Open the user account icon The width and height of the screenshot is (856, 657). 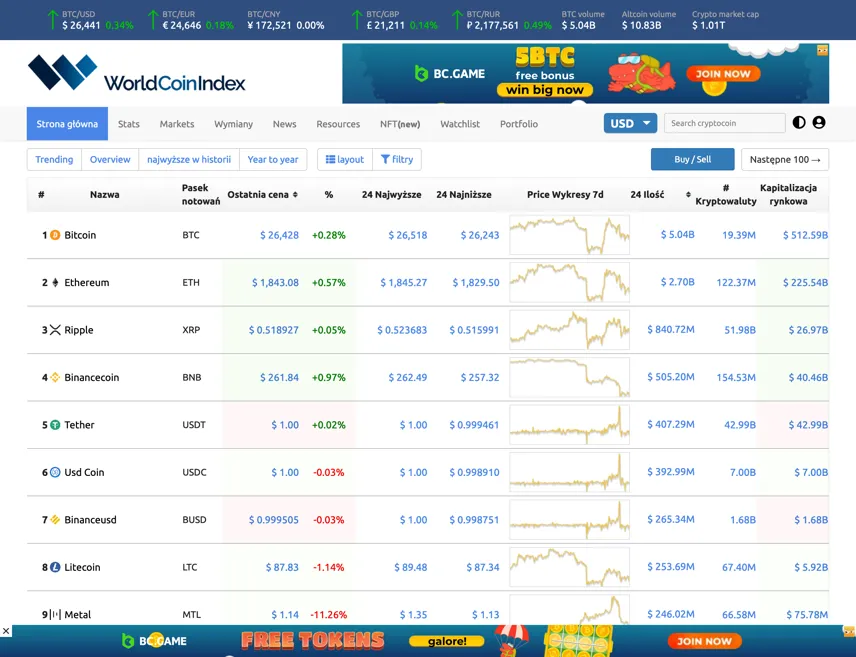pos(818,123)
